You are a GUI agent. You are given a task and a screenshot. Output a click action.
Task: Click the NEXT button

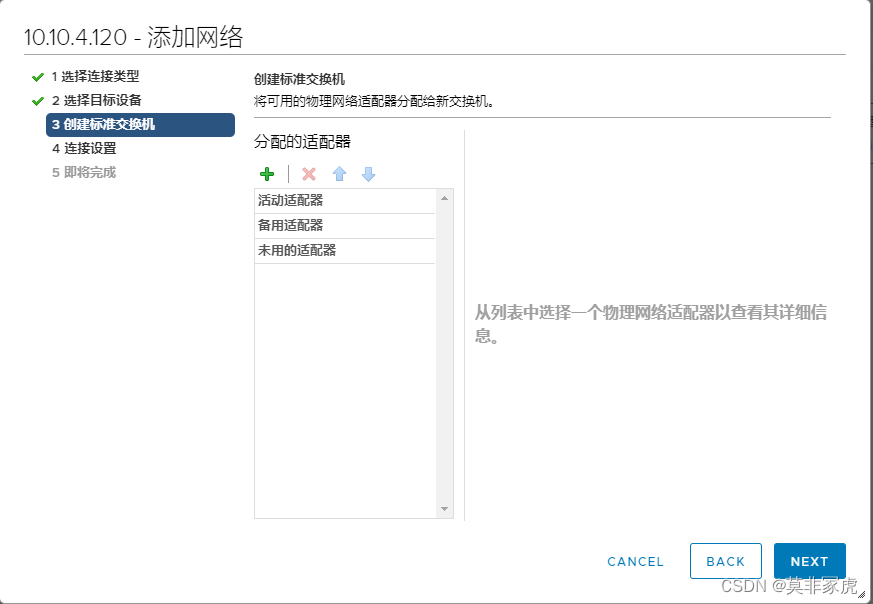point(810,561)
